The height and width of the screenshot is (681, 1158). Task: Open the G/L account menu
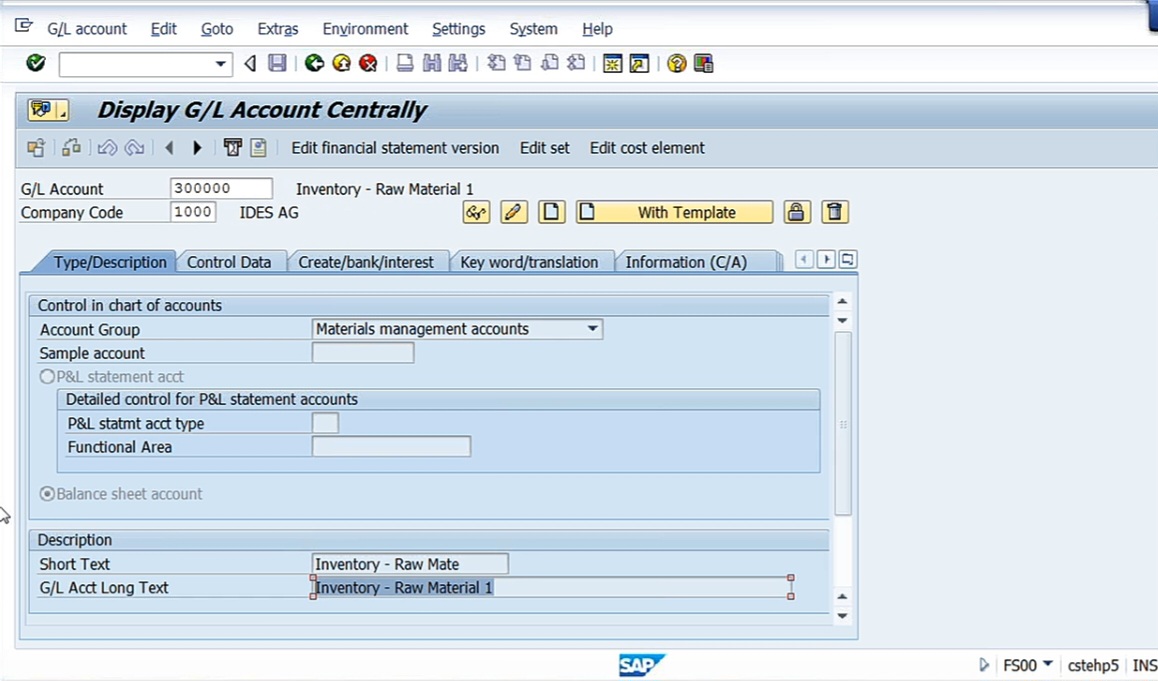click(87, 29)
